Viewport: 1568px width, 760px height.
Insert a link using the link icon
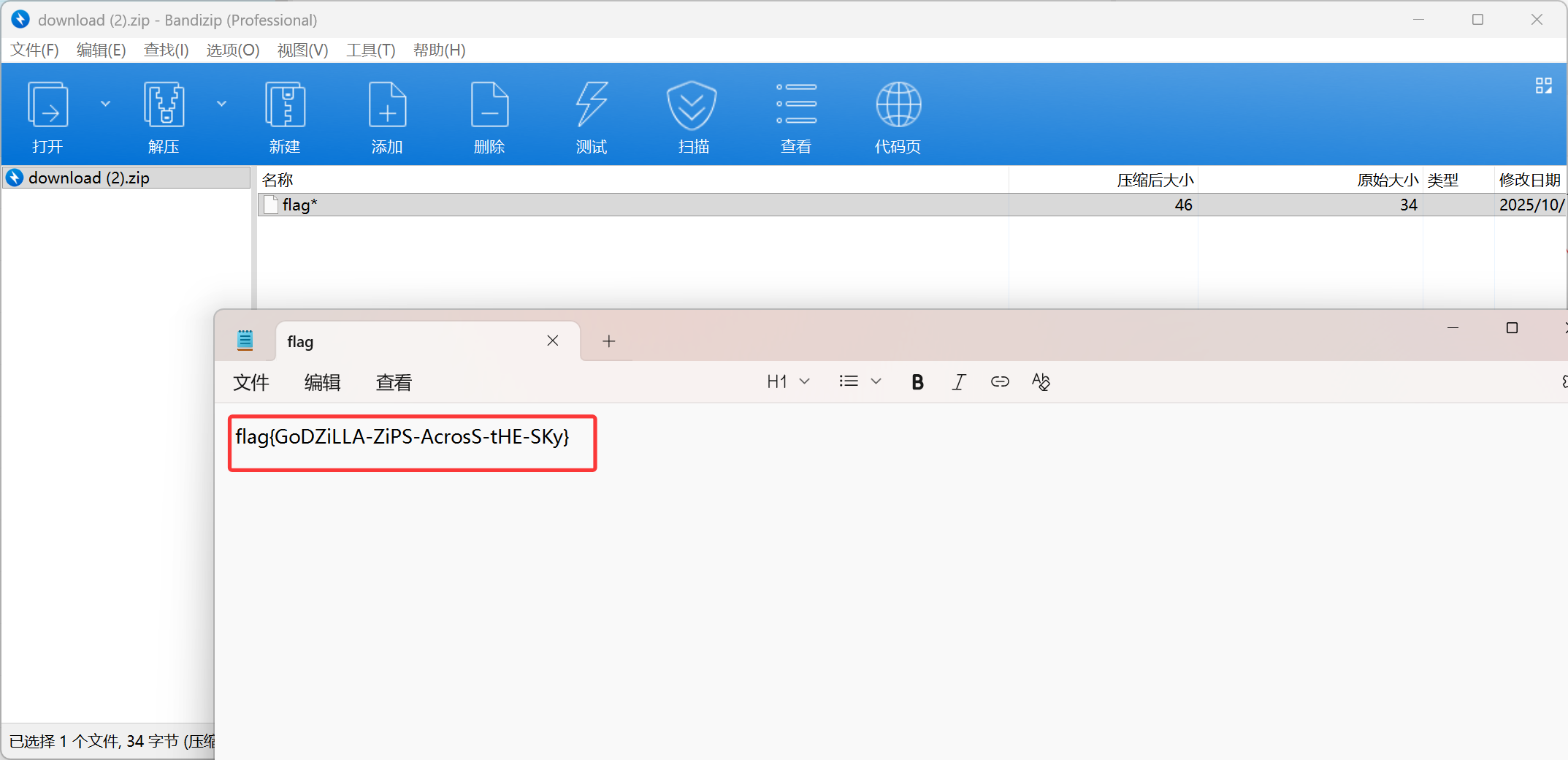[1000, 381]
